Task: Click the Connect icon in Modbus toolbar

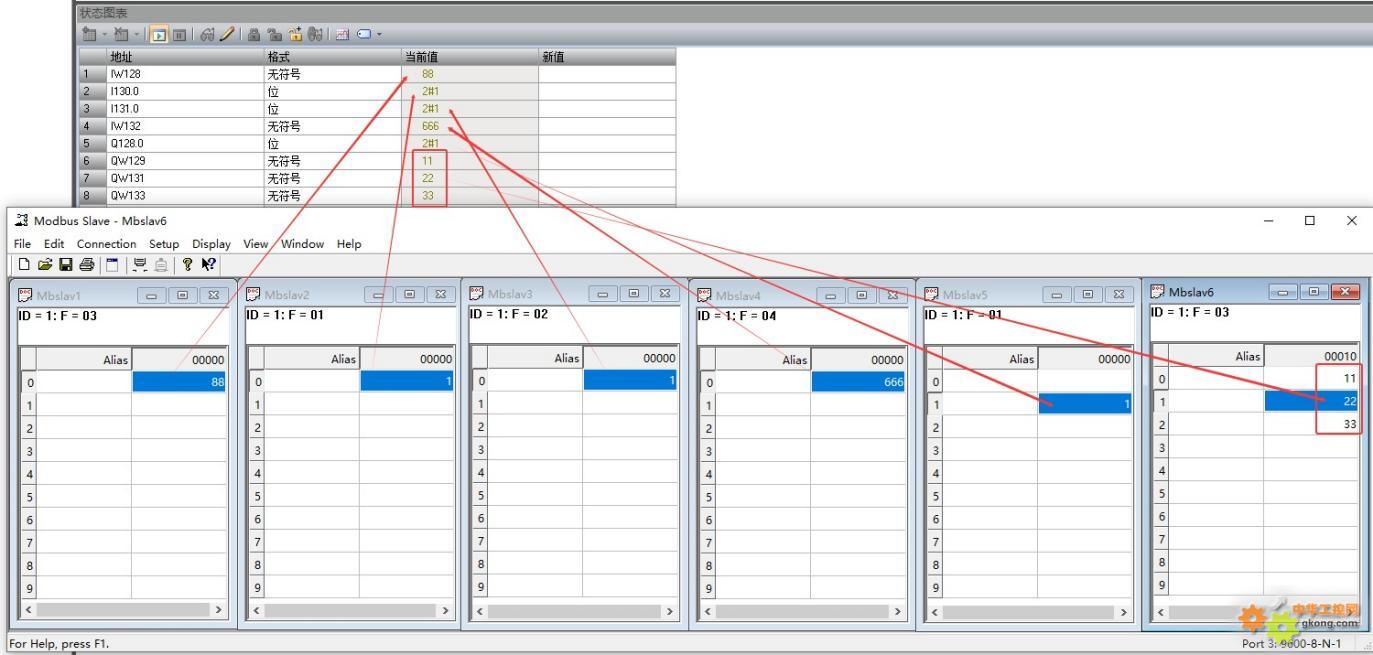Action: [139, 264]
